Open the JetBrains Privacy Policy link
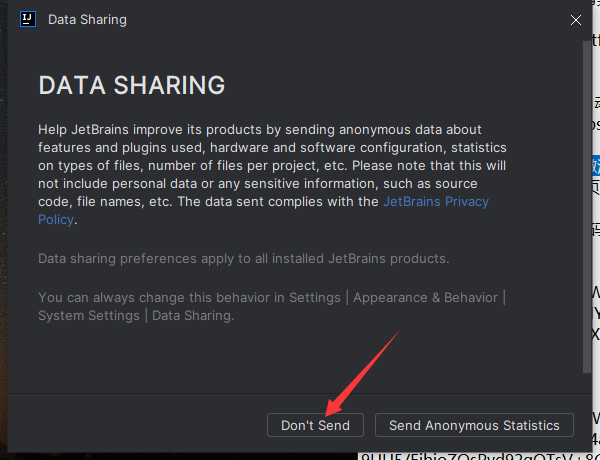Image resolution: width=600 pixels, height=460 pixels. pyautogui.click(x=436, y=202)
